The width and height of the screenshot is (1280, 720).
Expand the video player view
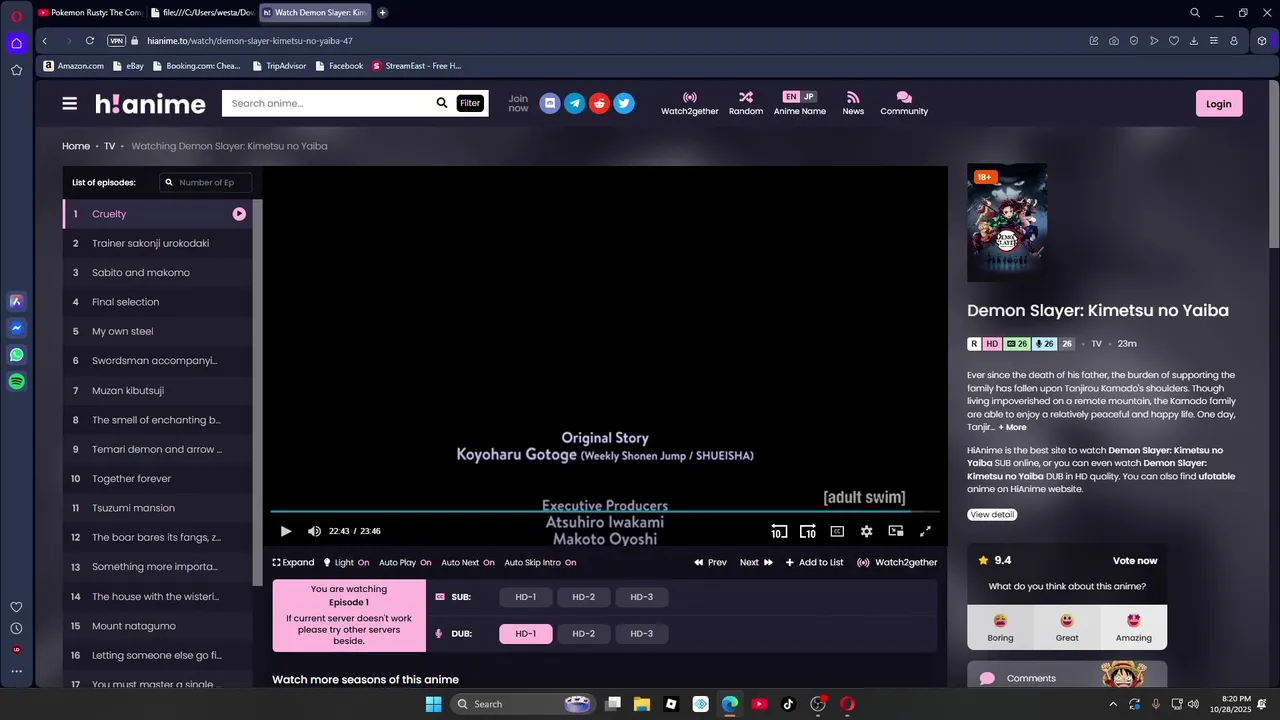pyautogui.click(x=293, y=562)
